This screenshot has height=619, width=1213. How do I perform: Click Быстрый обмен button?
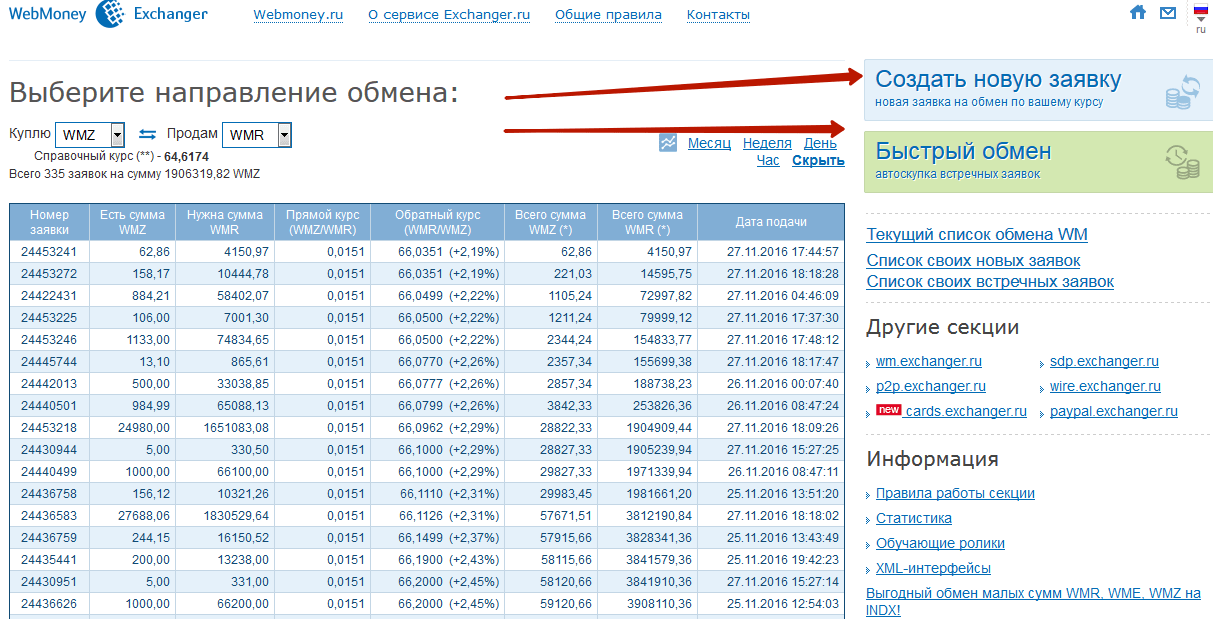[1038, 161]
